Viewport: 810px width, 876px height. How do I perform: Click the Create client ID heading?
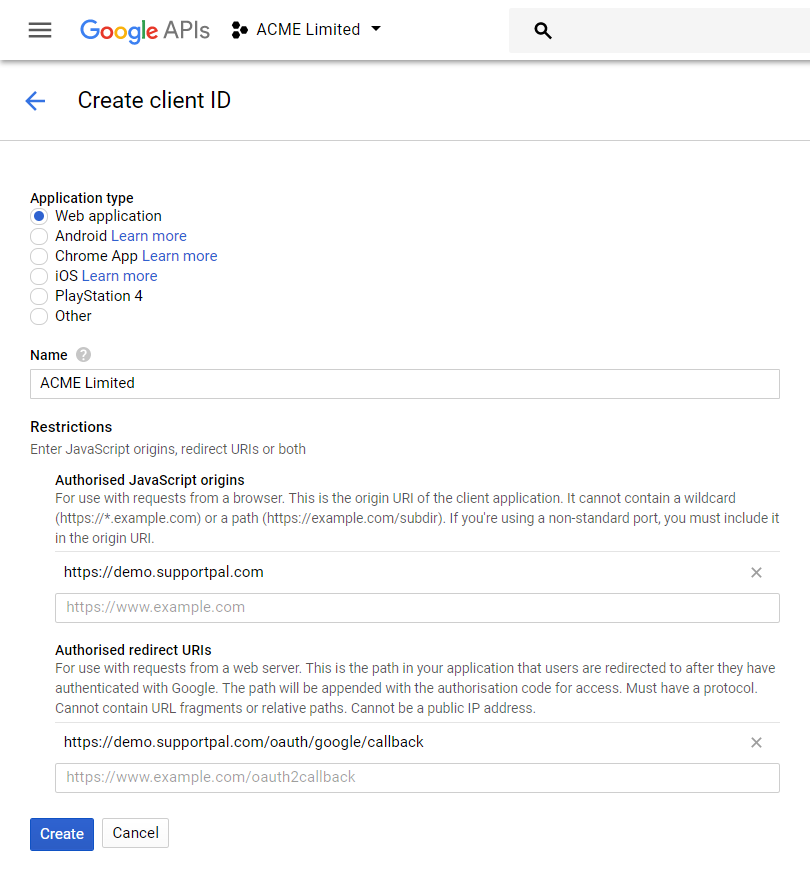coord(154,101)
